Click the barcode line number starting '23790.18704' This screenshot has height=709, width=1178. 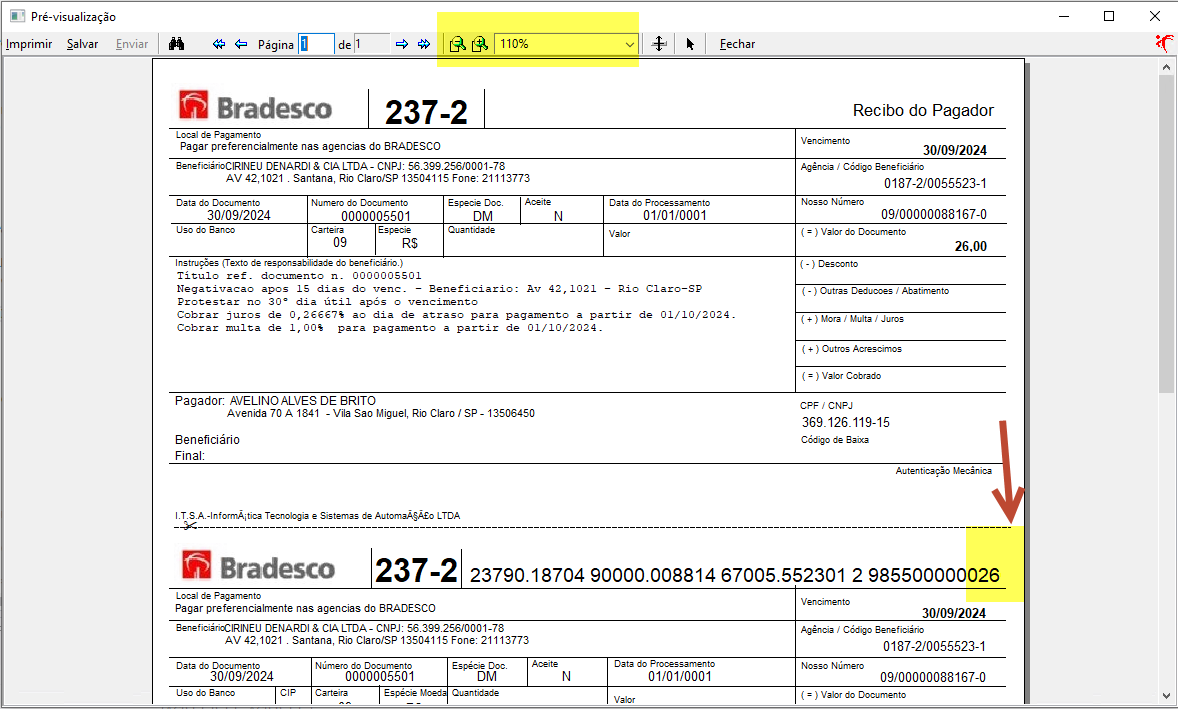point(735,575)
